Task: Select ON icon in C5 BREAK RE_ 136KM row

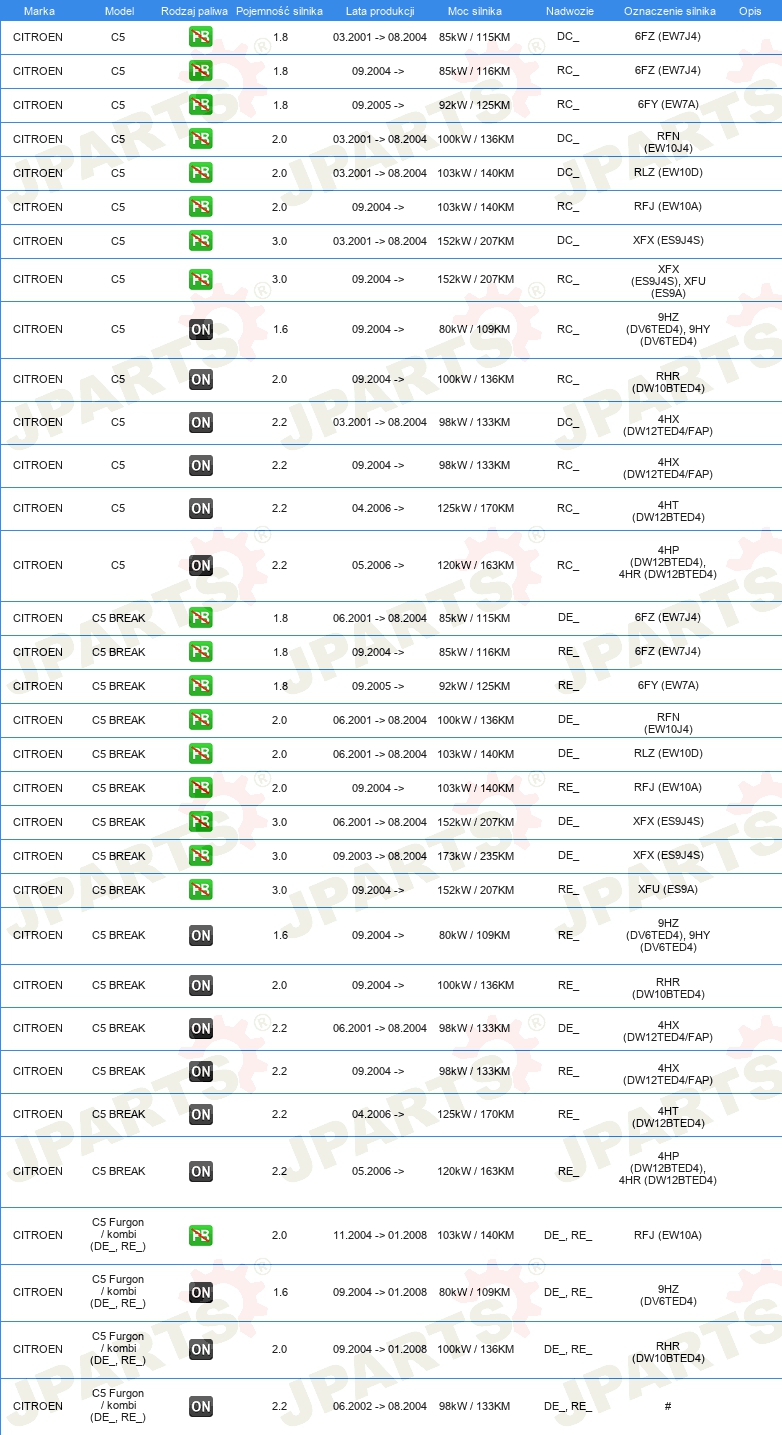Action: [200, 985]
